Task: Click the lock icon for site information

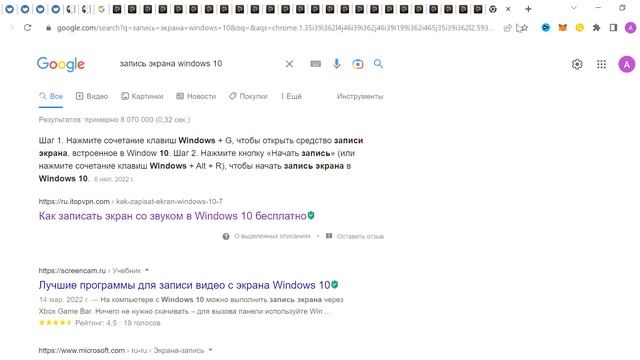Action: click(x=49, y=28)
